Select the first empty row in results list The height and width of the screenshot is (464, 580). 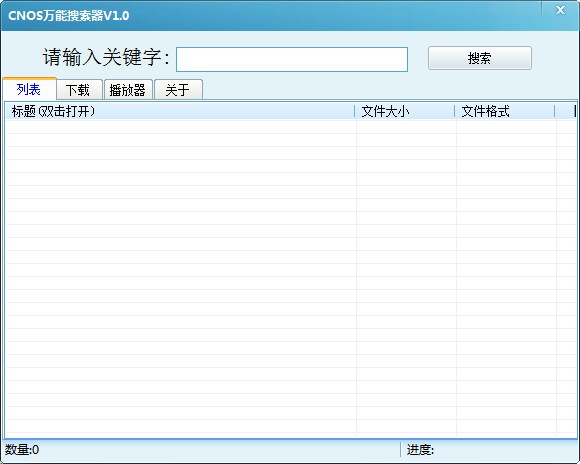pos(291,127)
